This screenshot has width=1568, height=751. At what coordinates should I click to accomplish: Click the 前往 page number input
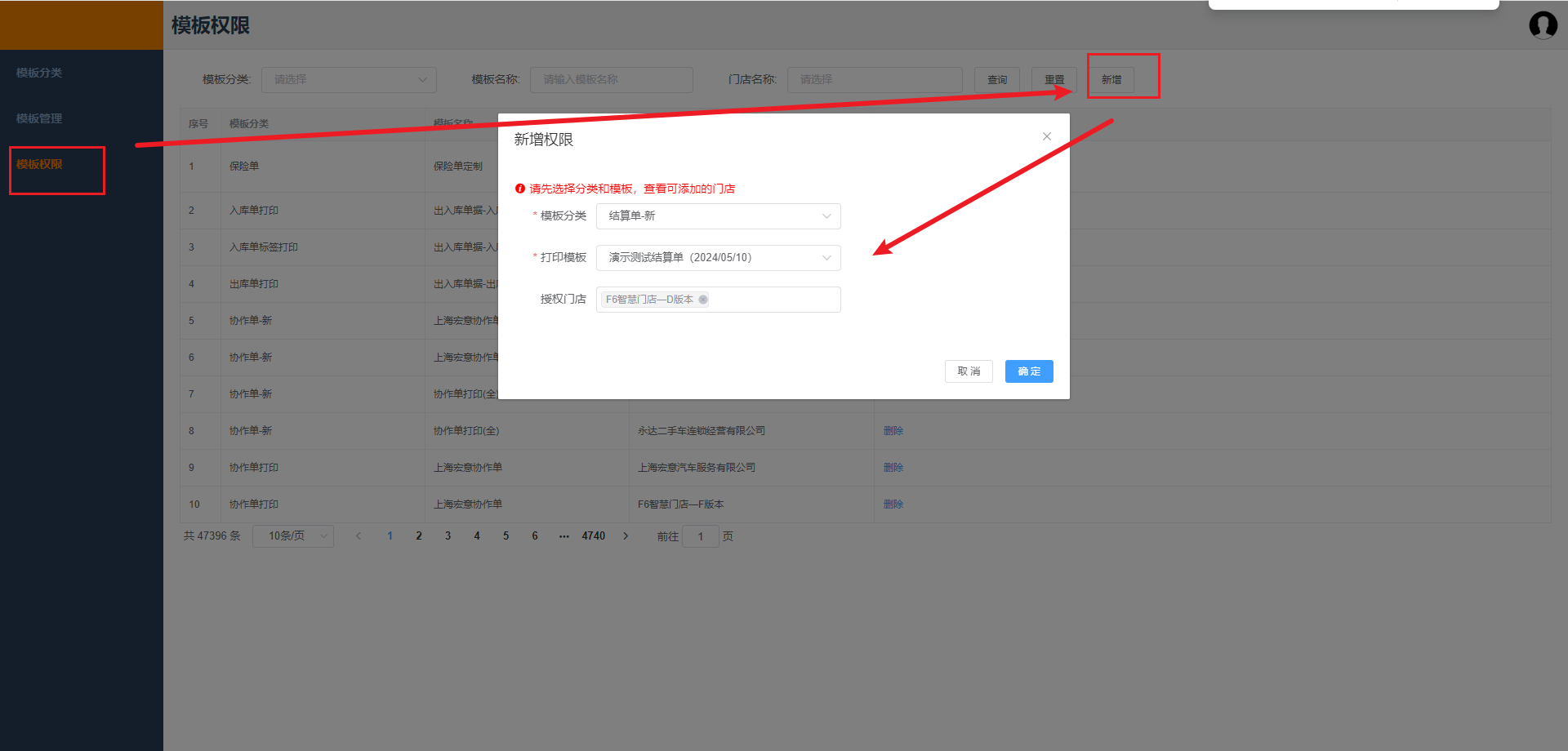tap(701, 536)
